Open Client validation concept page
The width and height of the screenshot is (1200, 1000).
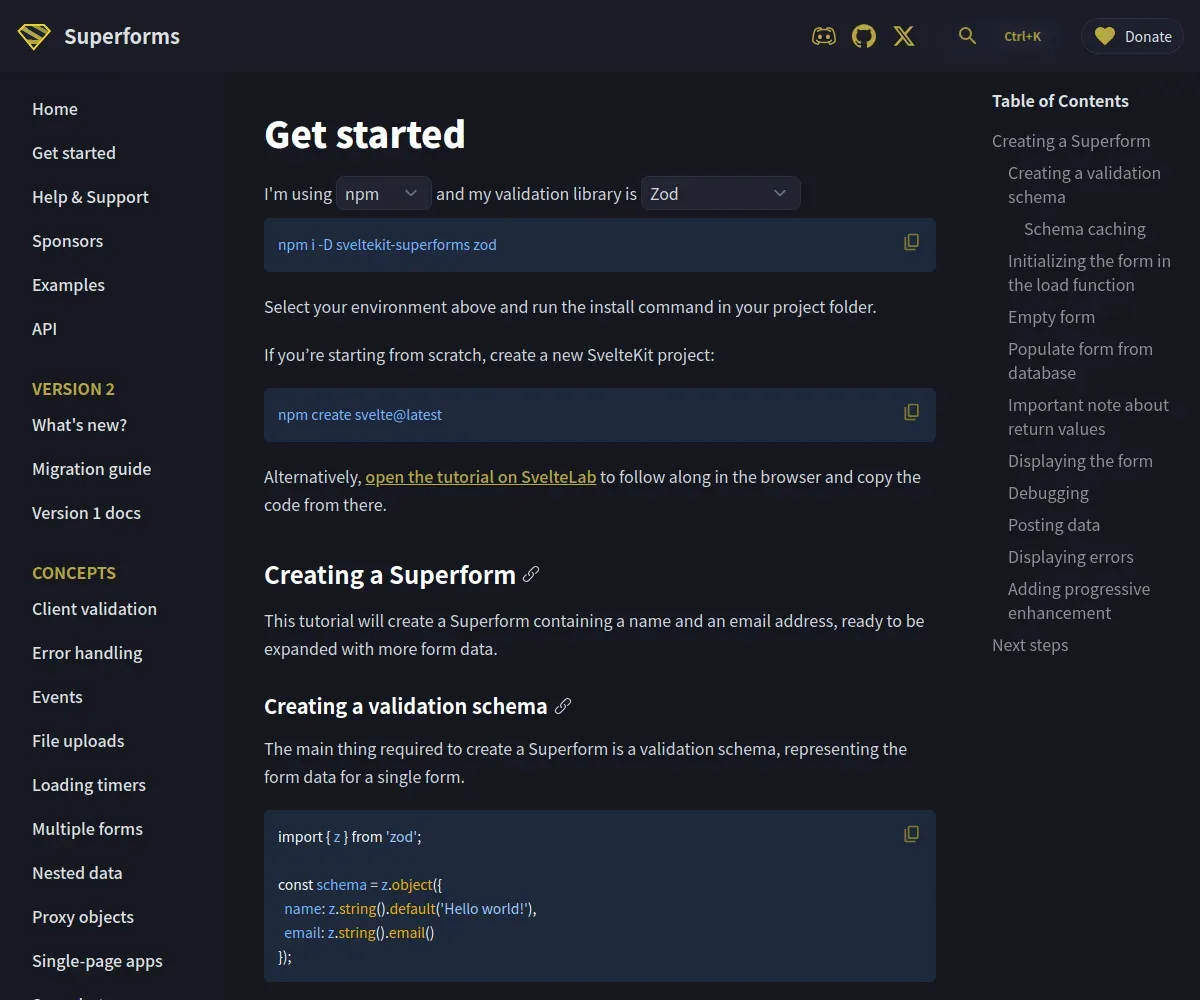pos(94,609)
